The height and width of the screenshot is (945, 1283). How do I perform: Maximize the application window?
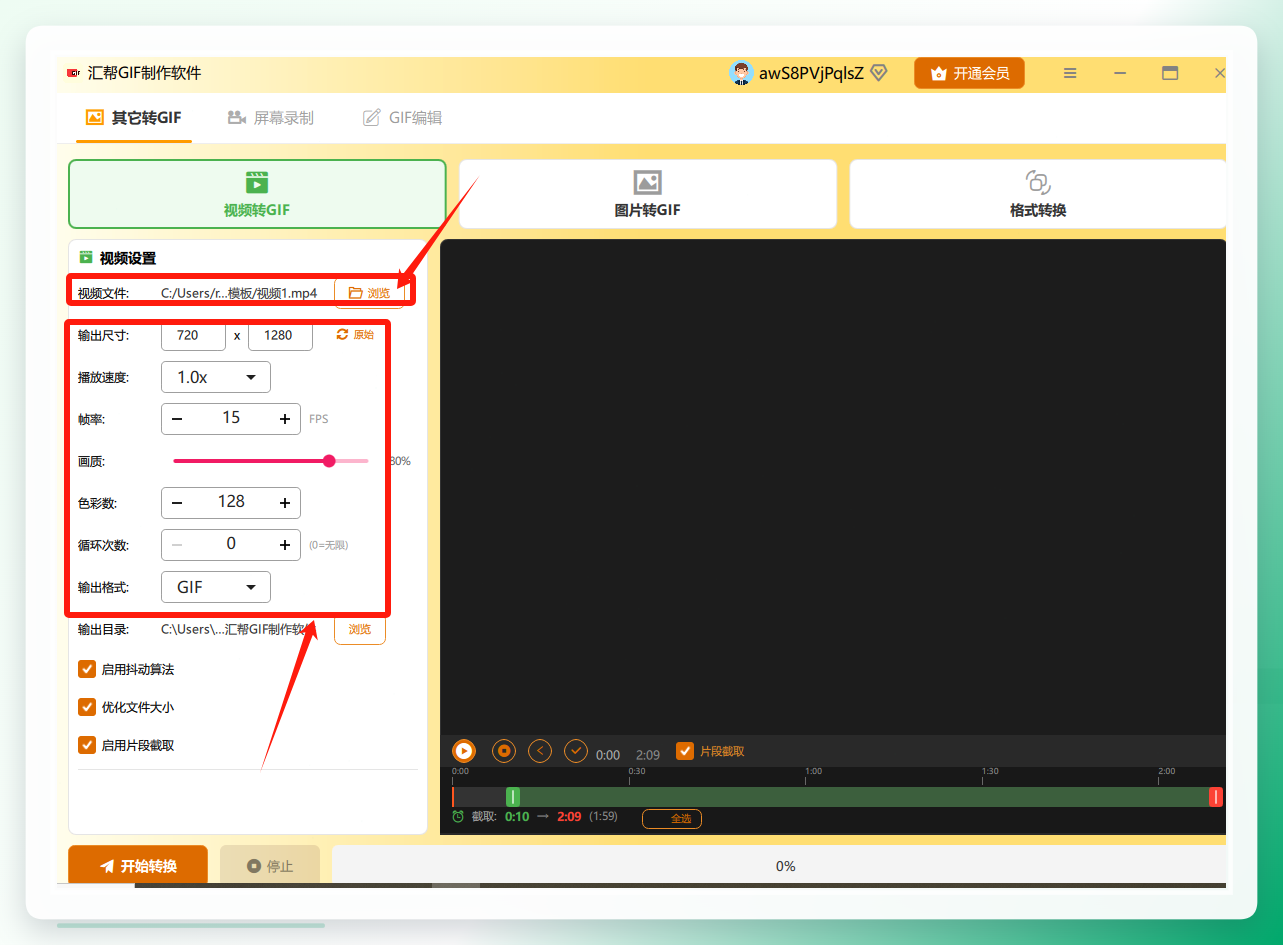[x=1170, y=73]
